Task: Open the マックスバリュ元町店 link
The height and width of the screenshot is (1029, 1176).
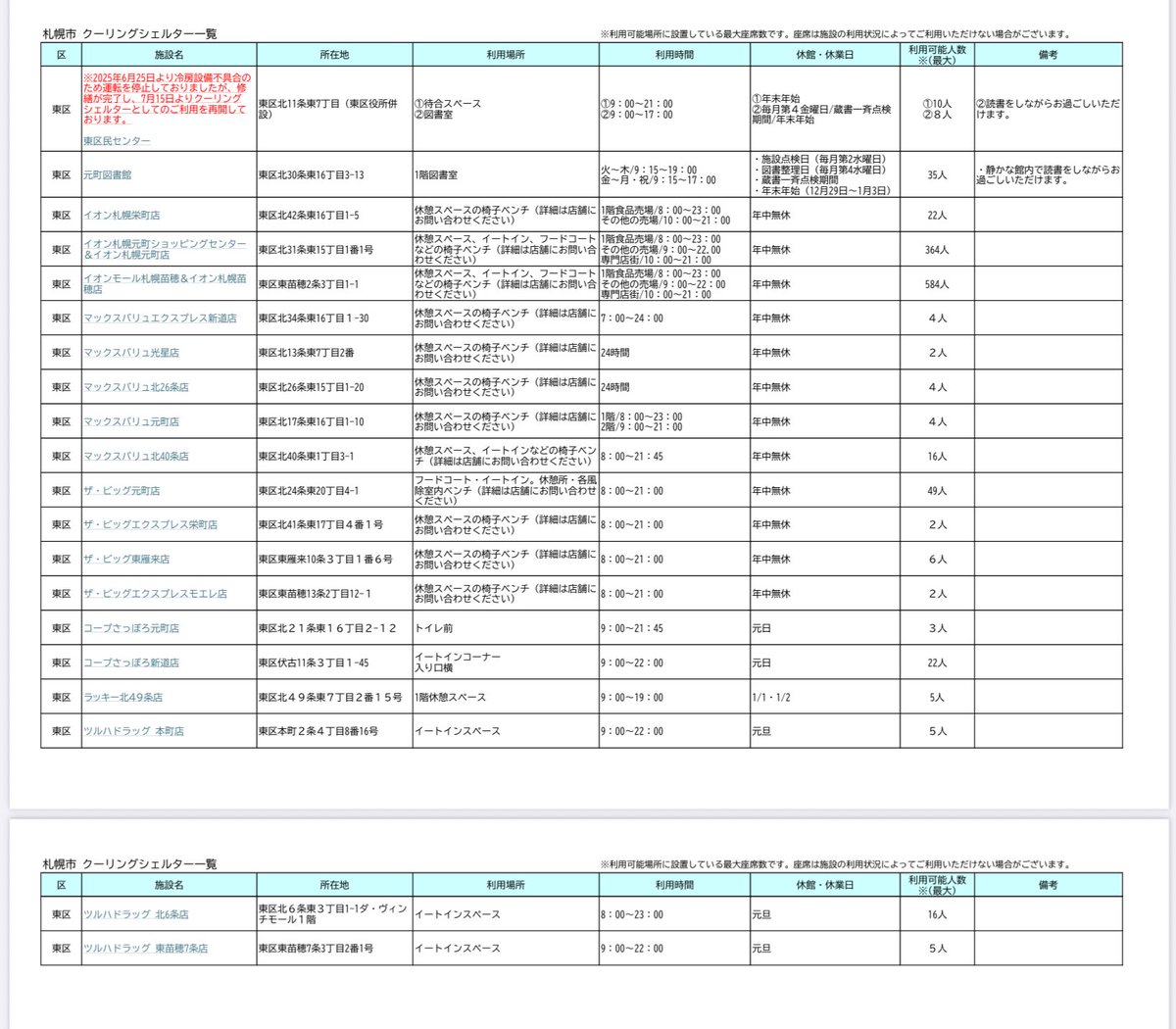Action: 131,421
